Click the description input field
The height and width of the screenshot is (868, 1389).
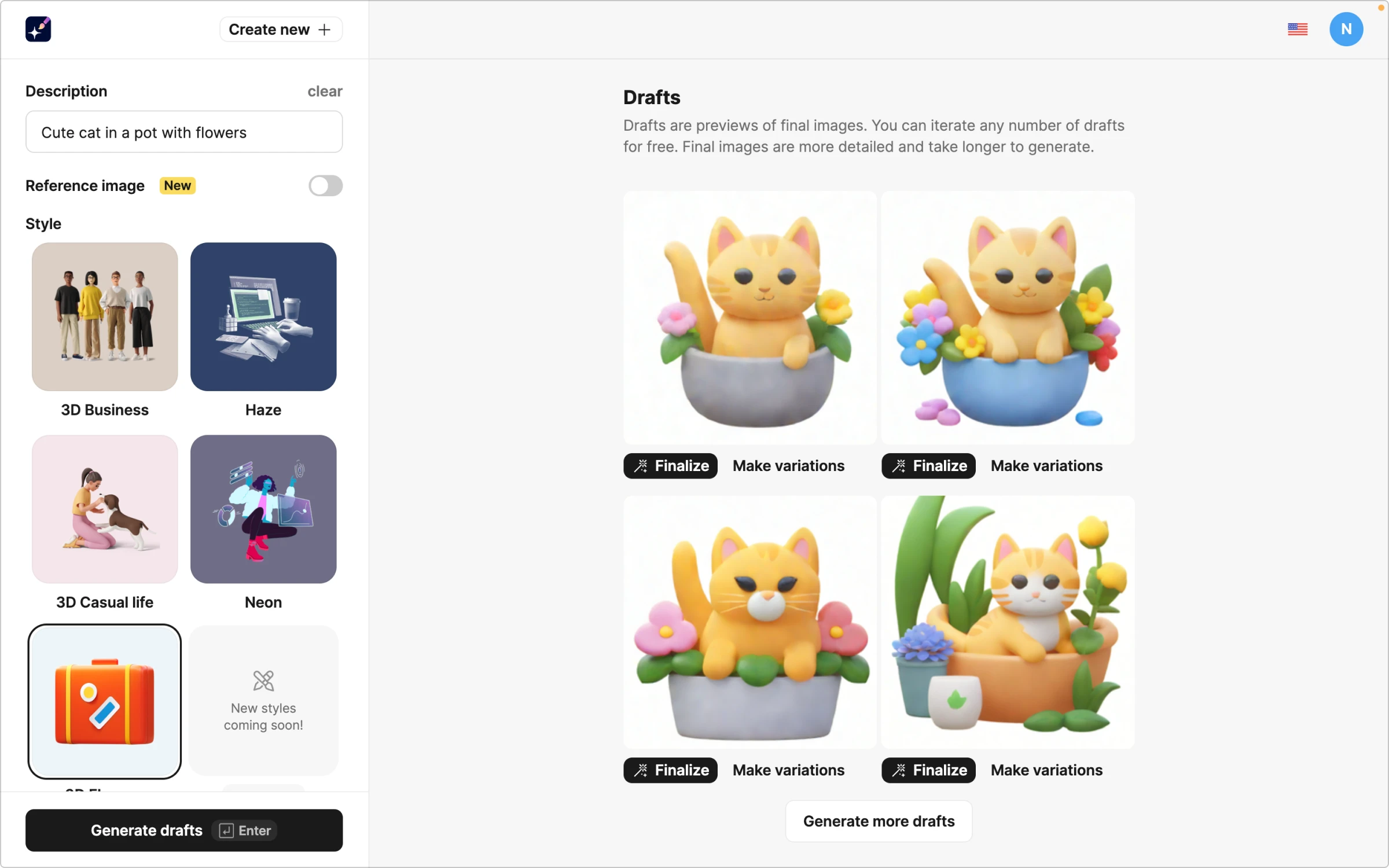(184, 131)
